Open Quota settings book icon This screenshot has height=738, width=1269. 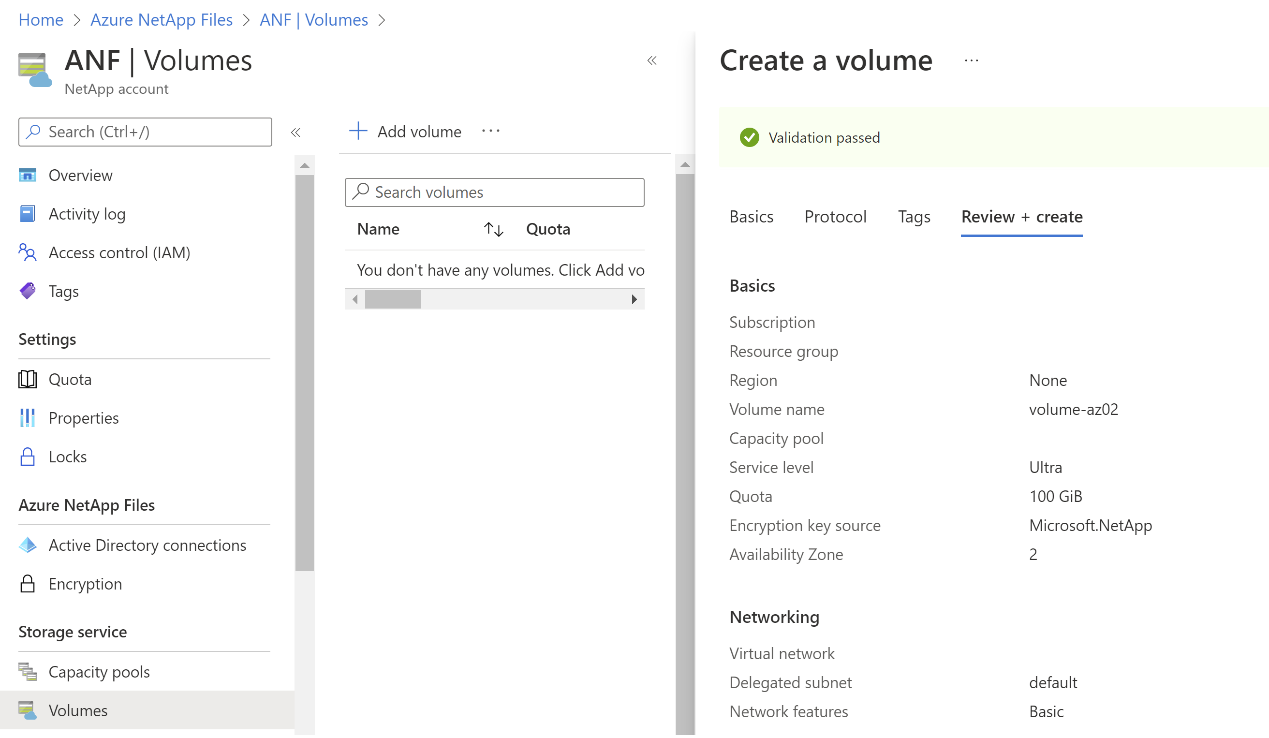(28, 379)
